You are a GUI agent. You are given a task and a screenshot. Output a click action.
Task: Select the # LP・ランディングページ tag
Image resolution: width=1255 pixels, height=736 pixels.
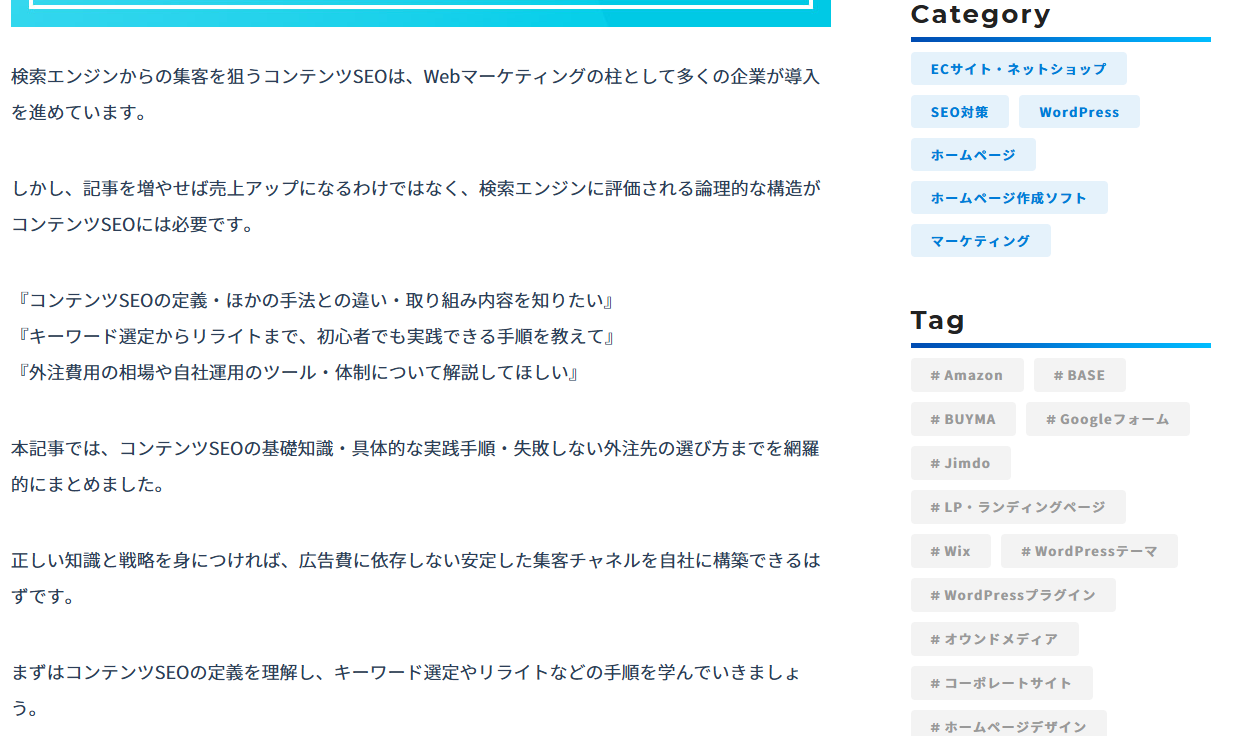tap(1017, 507)
